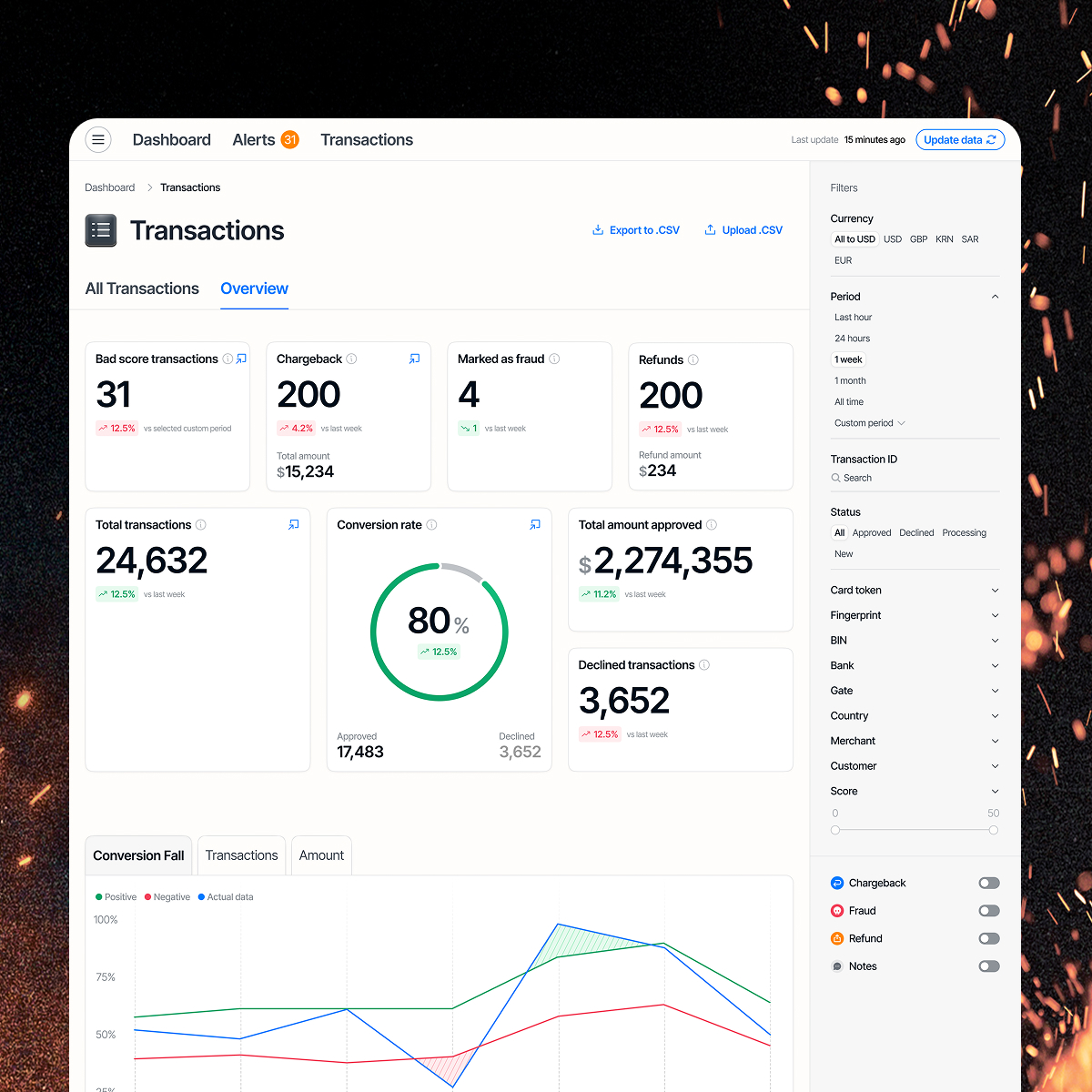This screenshot has height=1092, width=1092.
Task: Select All to USD currency option
Action: coord(854,239)
